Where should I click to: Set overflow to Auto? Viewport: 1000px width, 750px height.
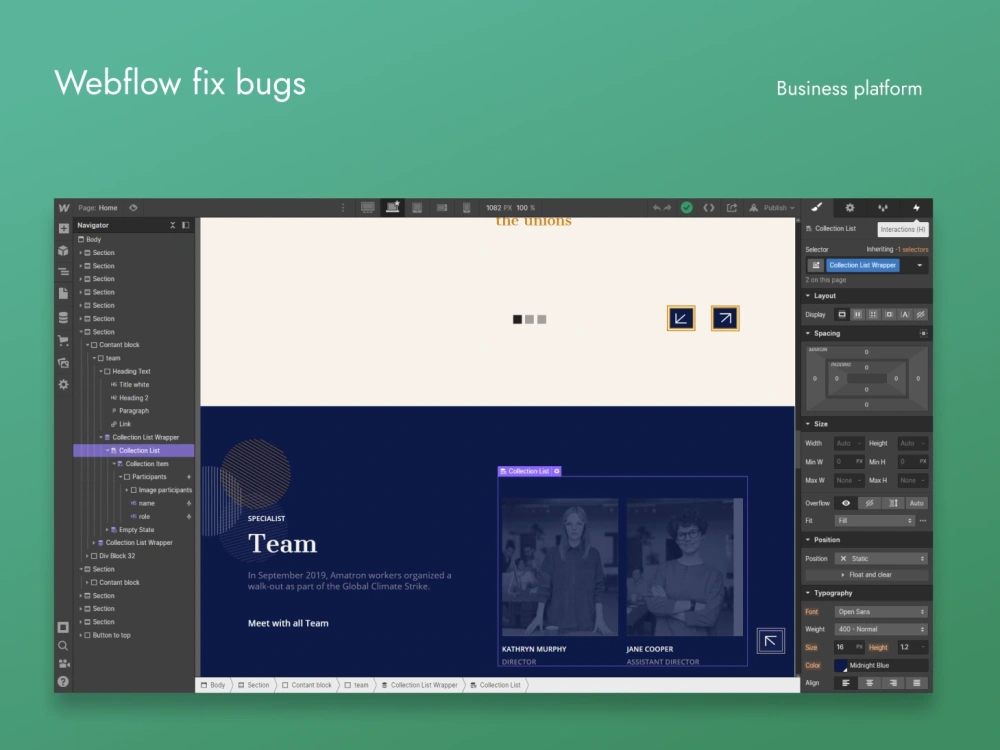tap(916, 503)
